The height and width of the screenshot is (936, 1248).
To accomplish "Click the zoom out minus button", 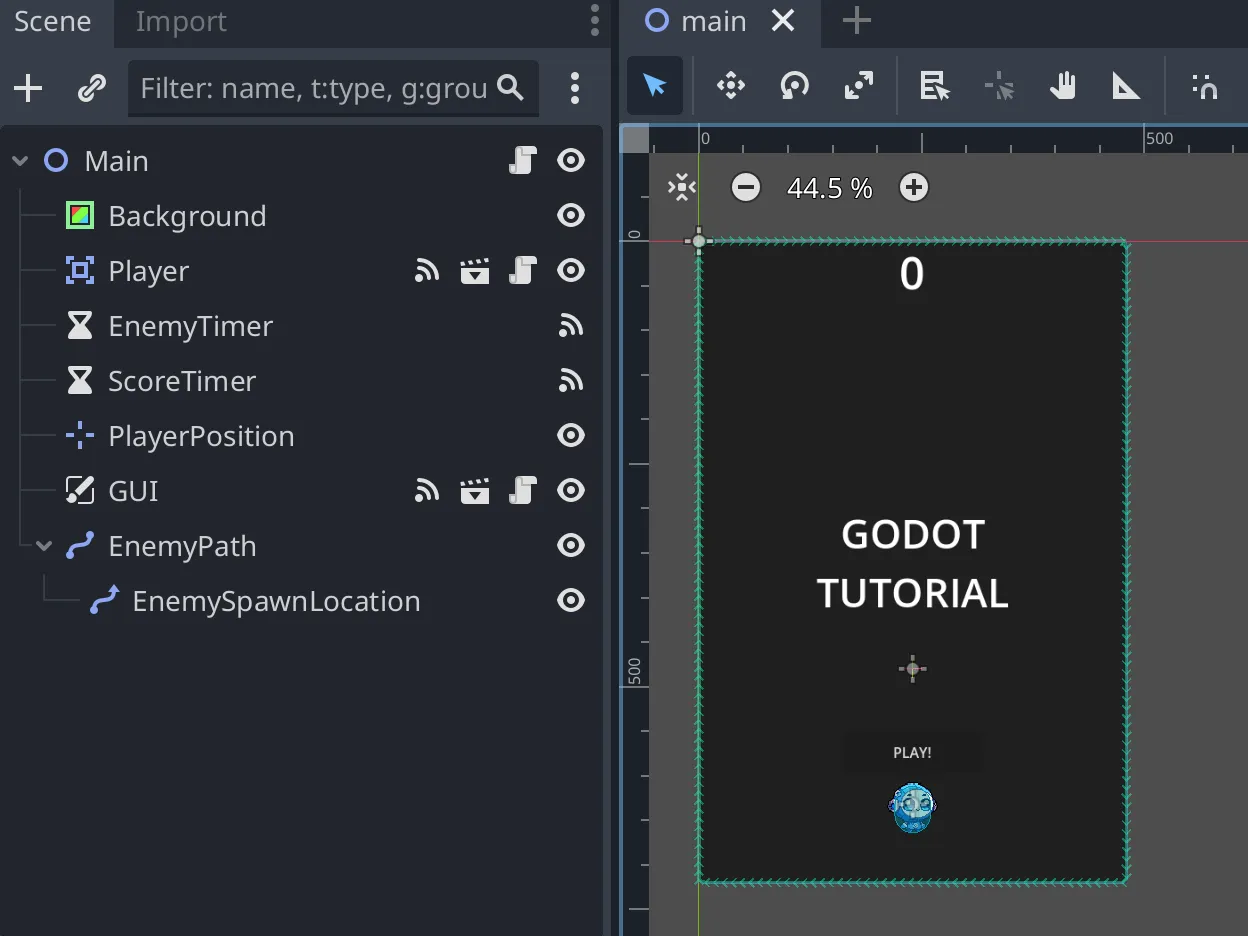I will [746, 187].
